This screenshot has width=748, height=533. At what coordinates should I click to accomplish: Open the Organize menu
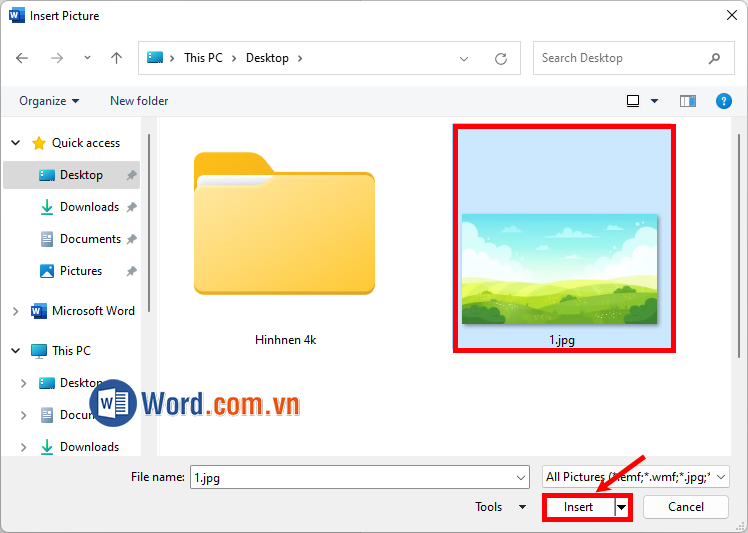[49, 101]
